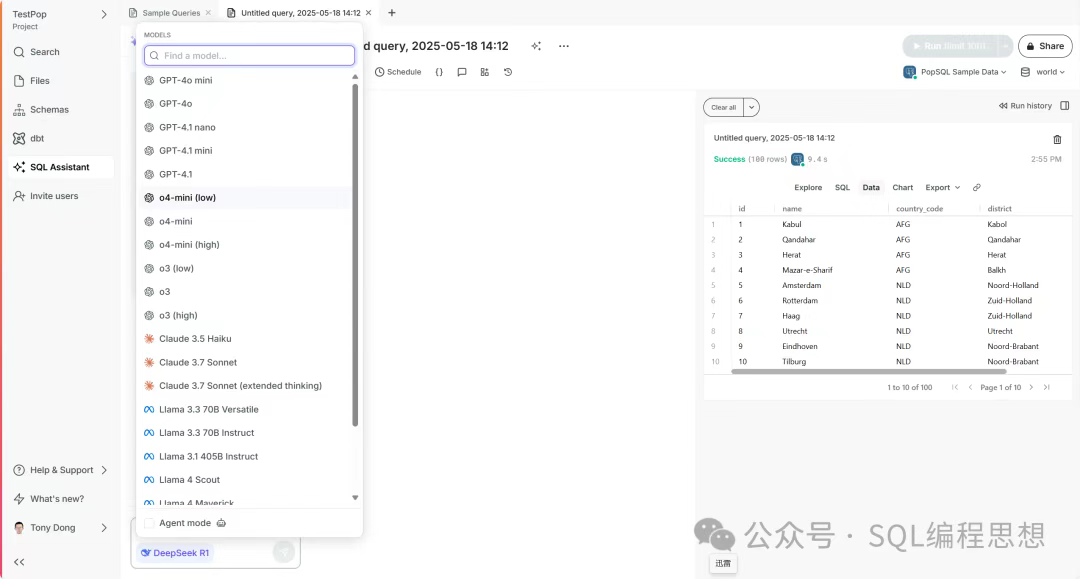1080x579 pixels.
Task: Pick the GPT-4.1 model
Action: [x=176, y=174]
